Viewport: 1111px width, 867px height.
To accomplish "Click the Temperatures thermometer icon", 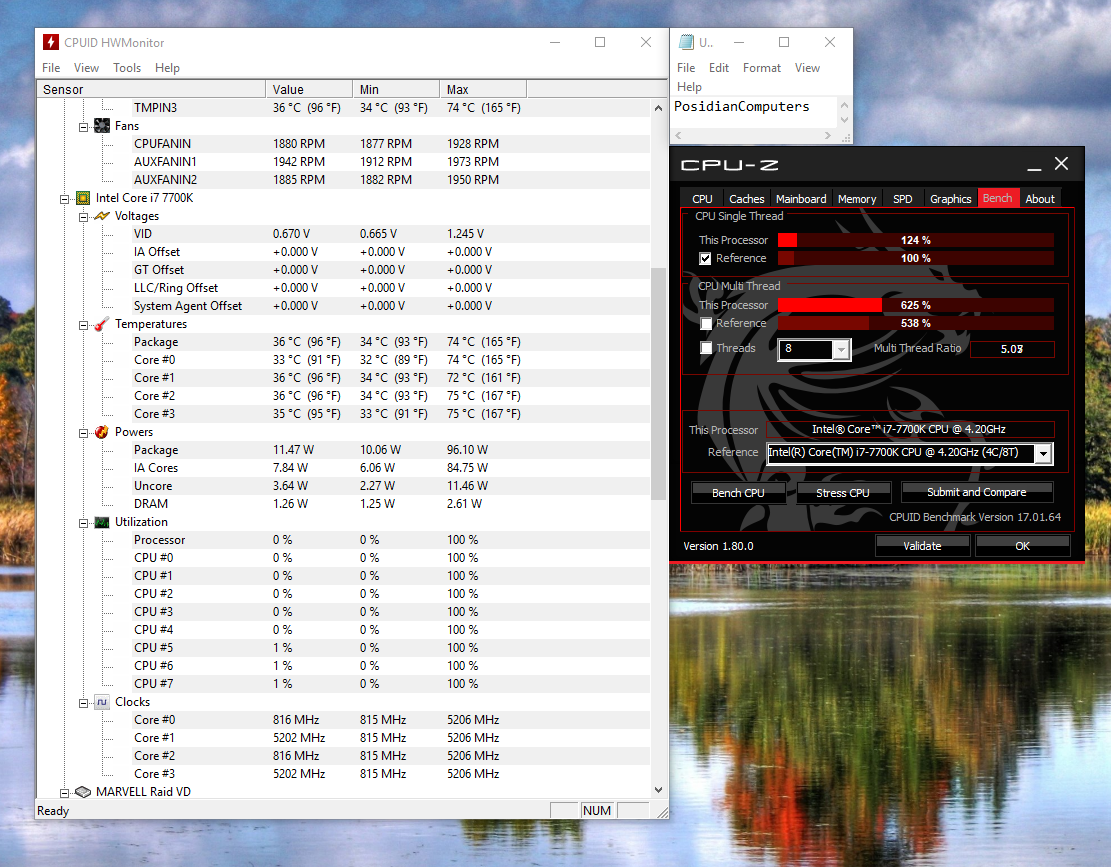I will click(x=102, y=324).
